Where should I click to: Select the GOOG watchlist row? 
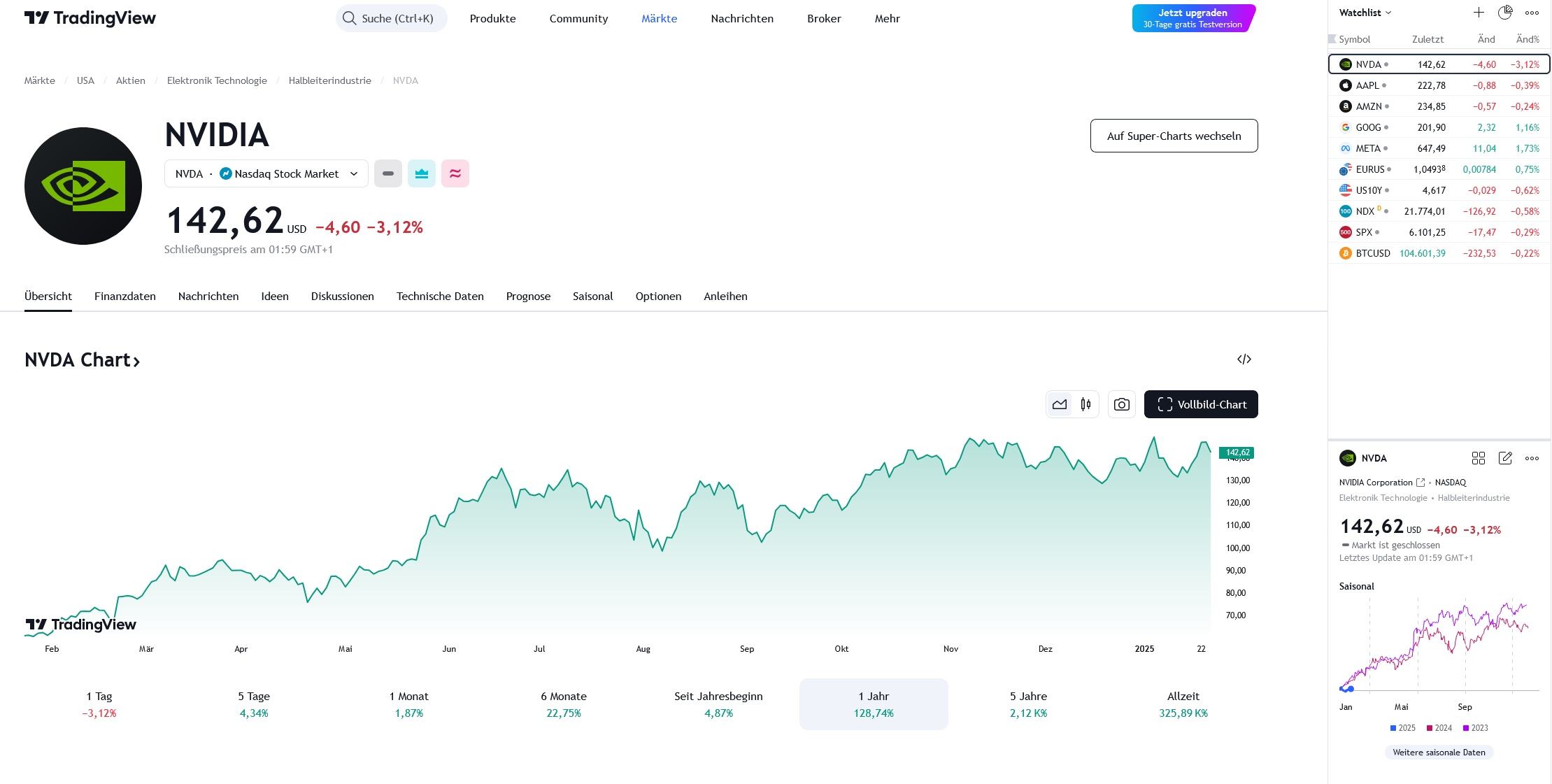(1439, 127)
